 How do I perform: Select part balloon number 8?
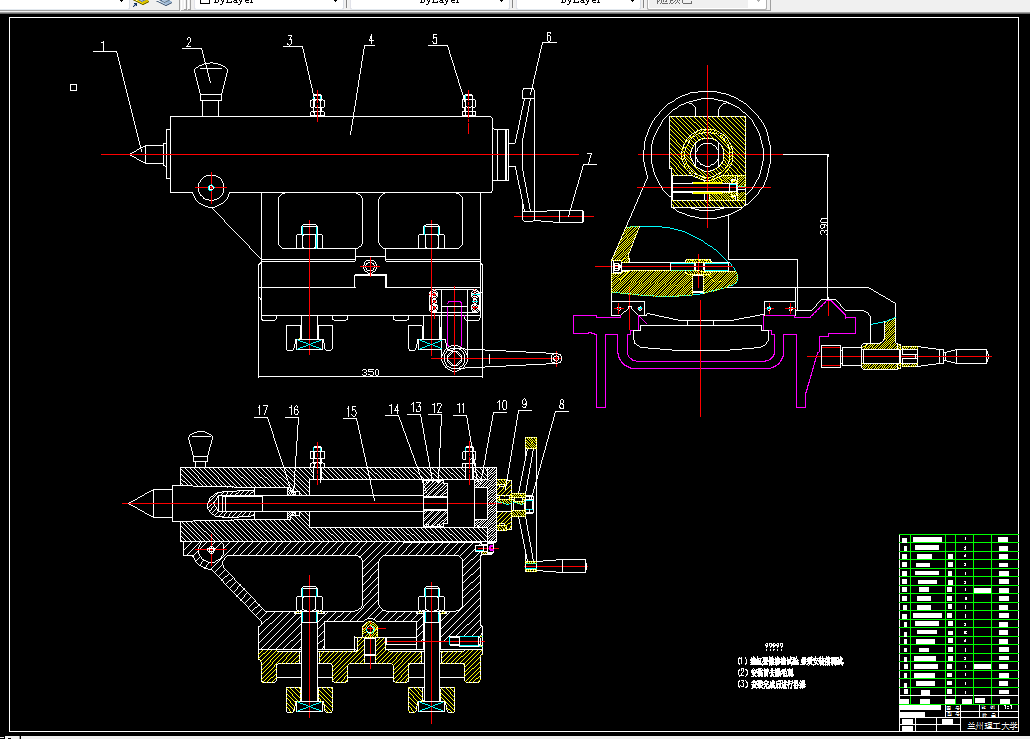[x=561, y=405]
